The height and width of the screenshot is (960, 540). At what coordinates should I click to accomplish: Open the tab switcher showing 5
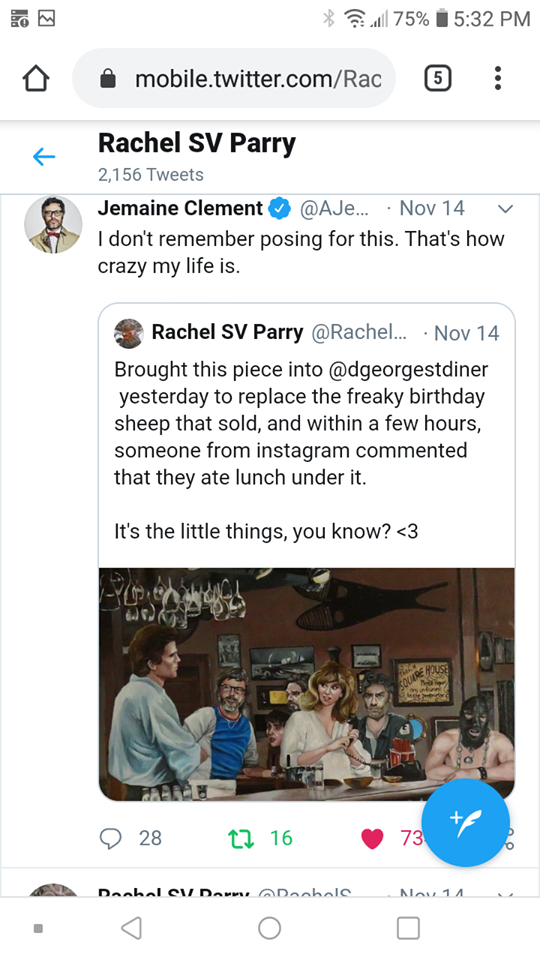coord(438,78)
